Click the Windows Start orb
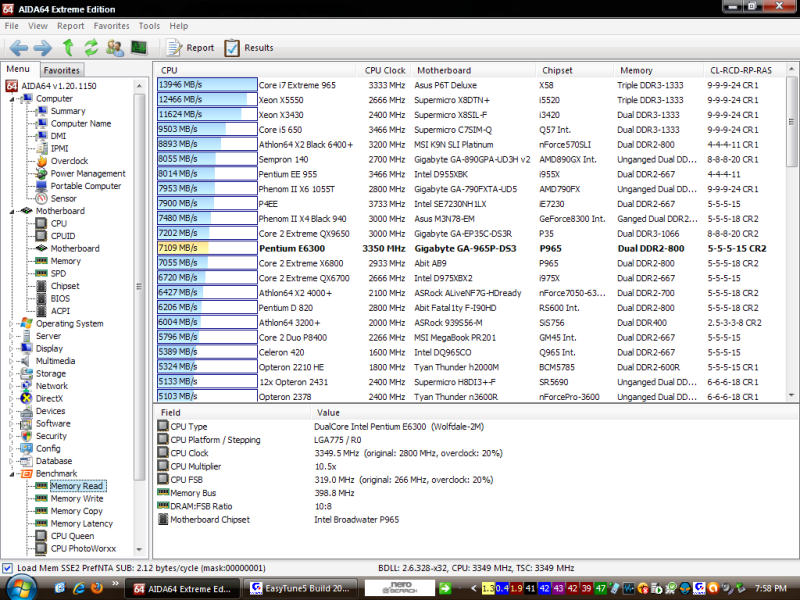 coord(21,588)
